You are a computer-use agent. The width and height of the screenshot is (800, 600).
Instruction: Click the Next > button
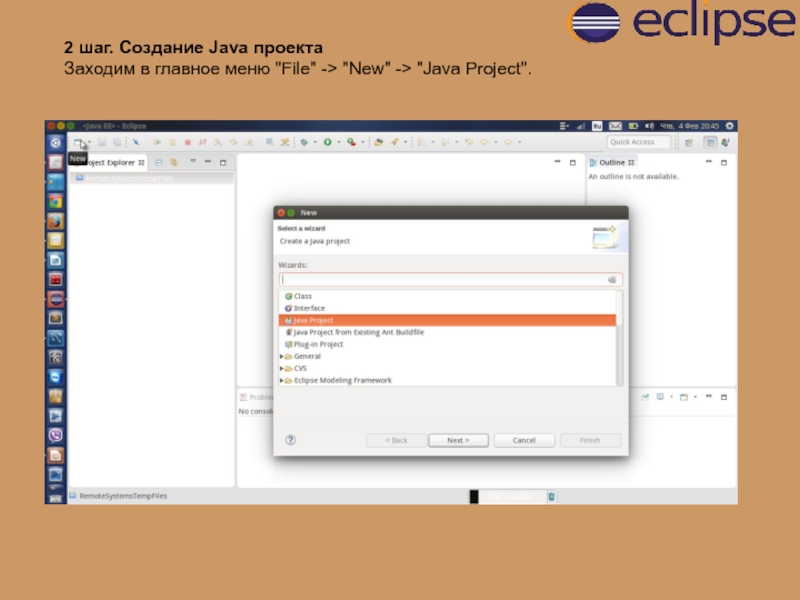coord(458,440)
